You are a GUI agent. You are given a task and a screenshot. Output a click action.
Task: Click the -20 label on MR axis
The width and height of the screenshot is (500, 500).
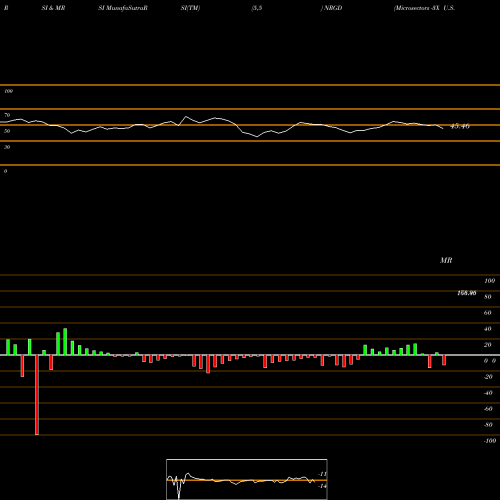pos(488,377)
